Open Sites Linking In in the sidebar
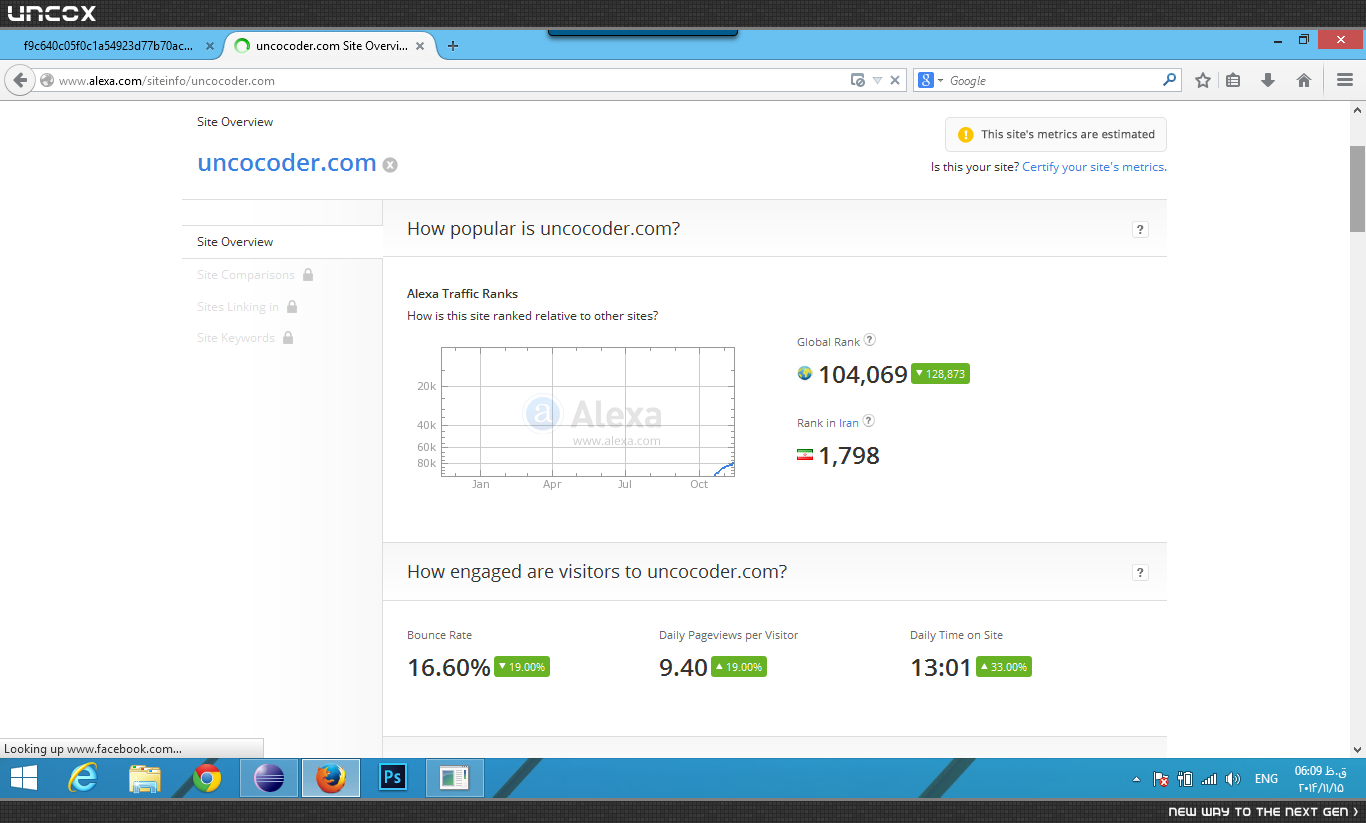Screen dimensions: 1366x823 [x=238, y=307]
